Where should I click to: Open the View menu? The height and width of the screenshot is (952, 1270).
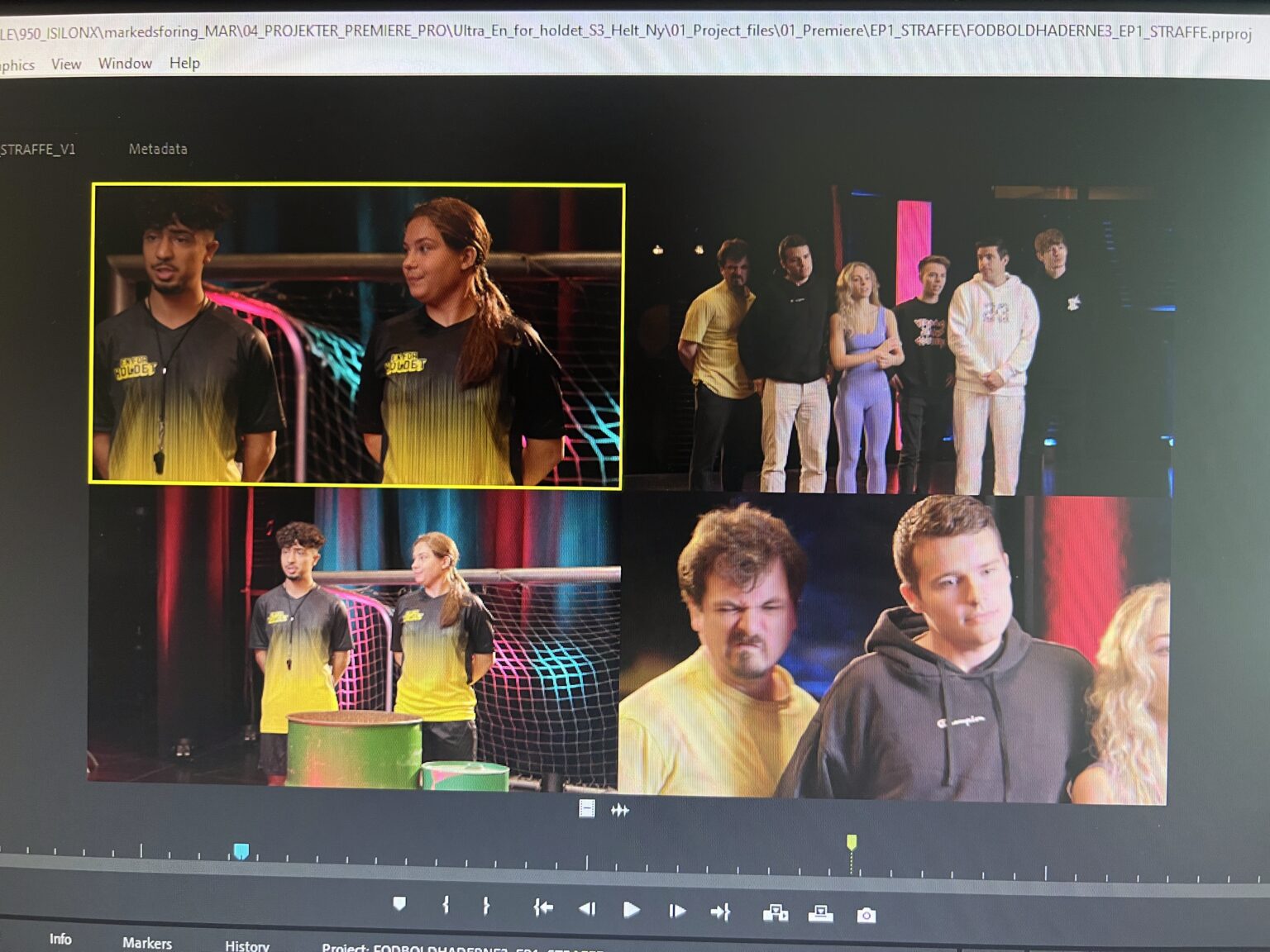[66, 64]
